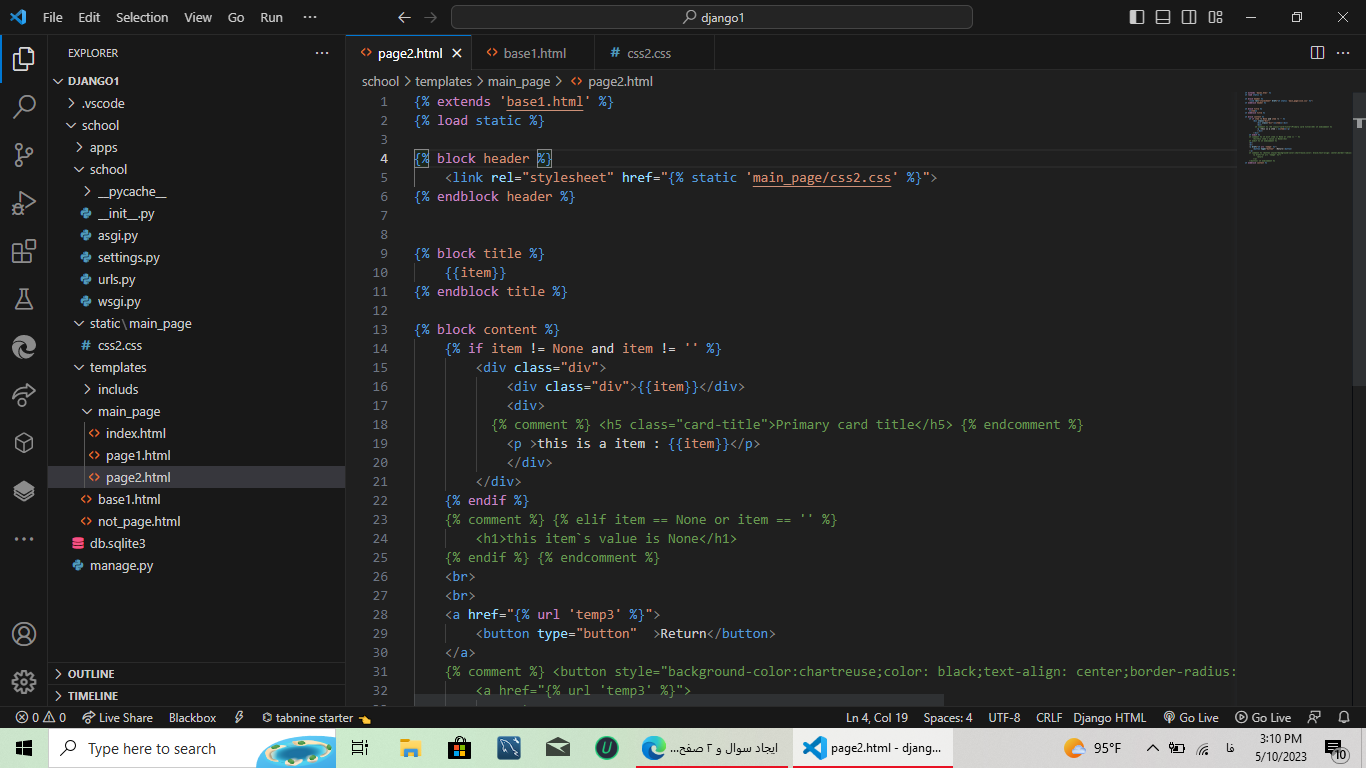Open the Search view in activity bar

click(24, 107)
